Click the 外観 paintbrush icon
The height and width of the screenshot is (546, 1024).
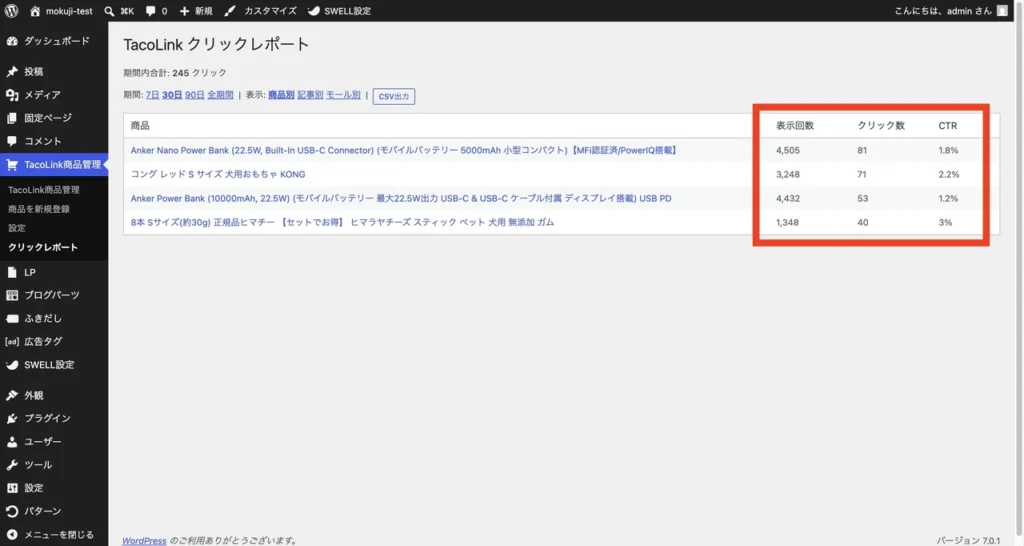click(12, 395)
